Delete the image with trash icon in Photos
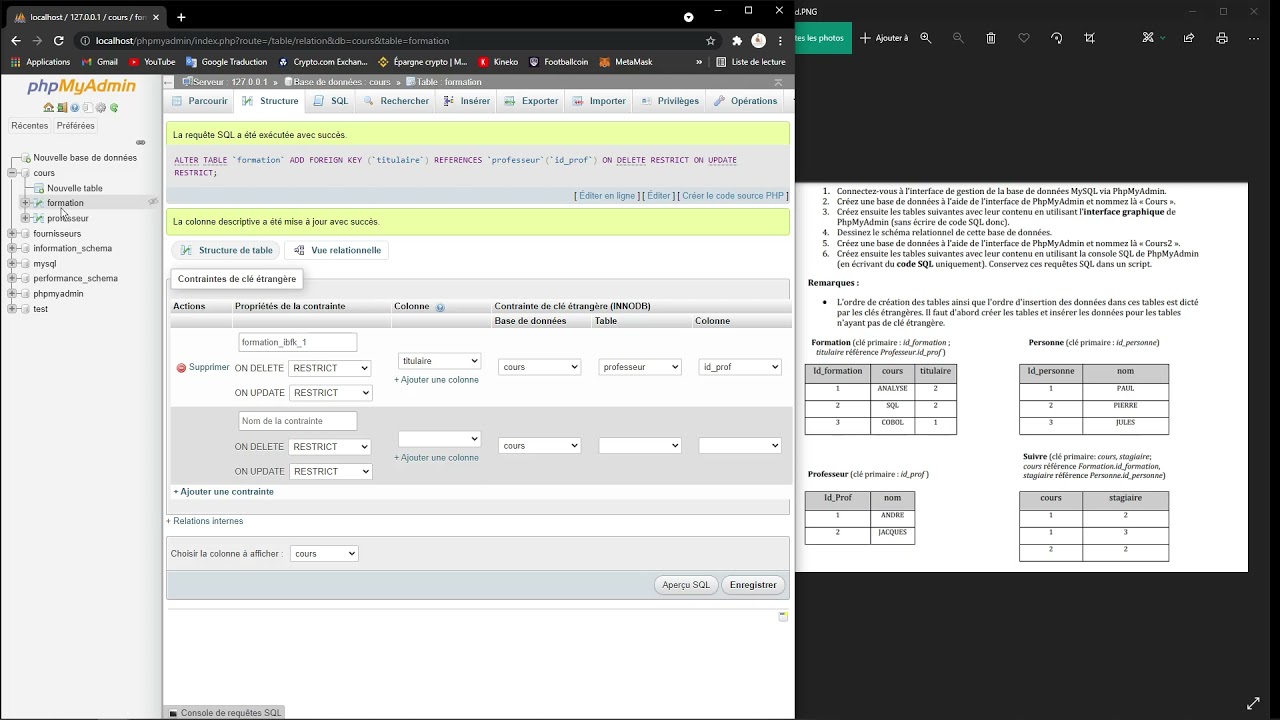Image resolution: width=1280 pixels, height=720 pixels. (x=991, y=38)
